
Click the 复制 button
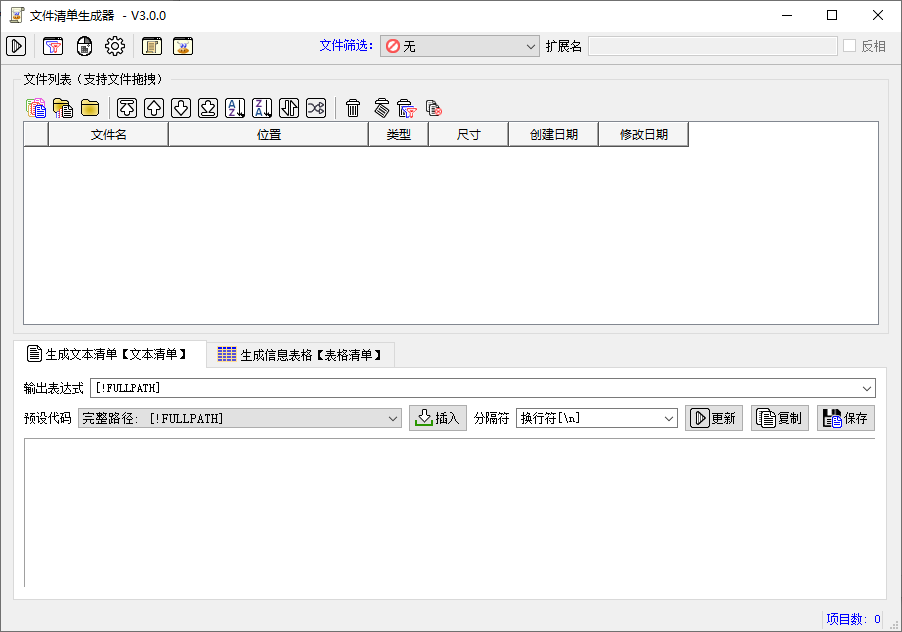(779, 419)
